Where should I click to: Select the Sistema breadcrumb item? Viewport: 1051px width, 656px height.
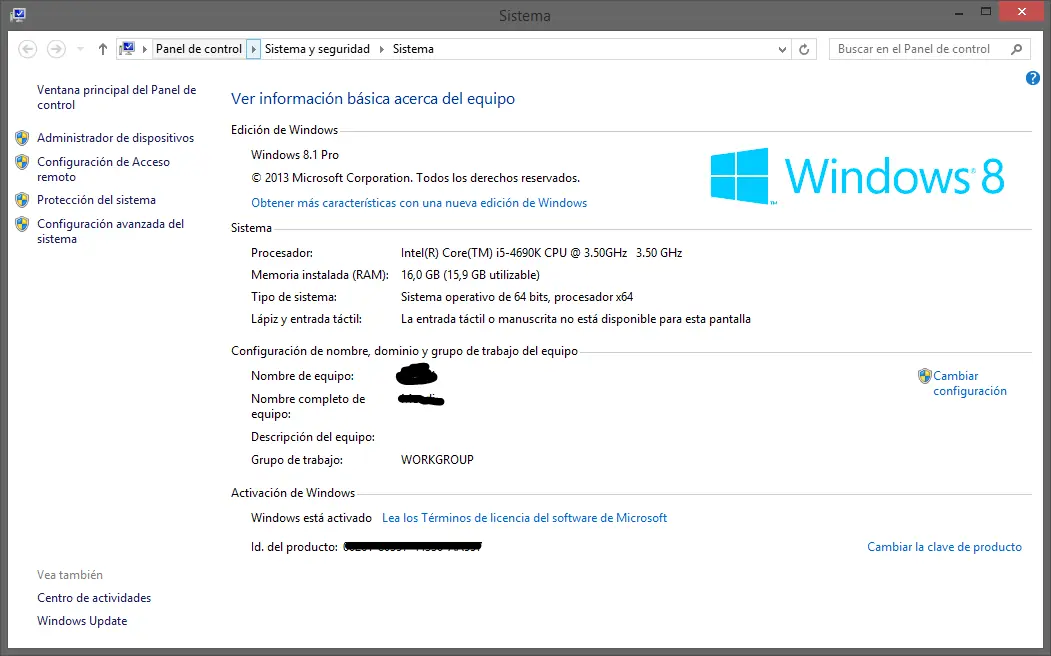(413, 49)
